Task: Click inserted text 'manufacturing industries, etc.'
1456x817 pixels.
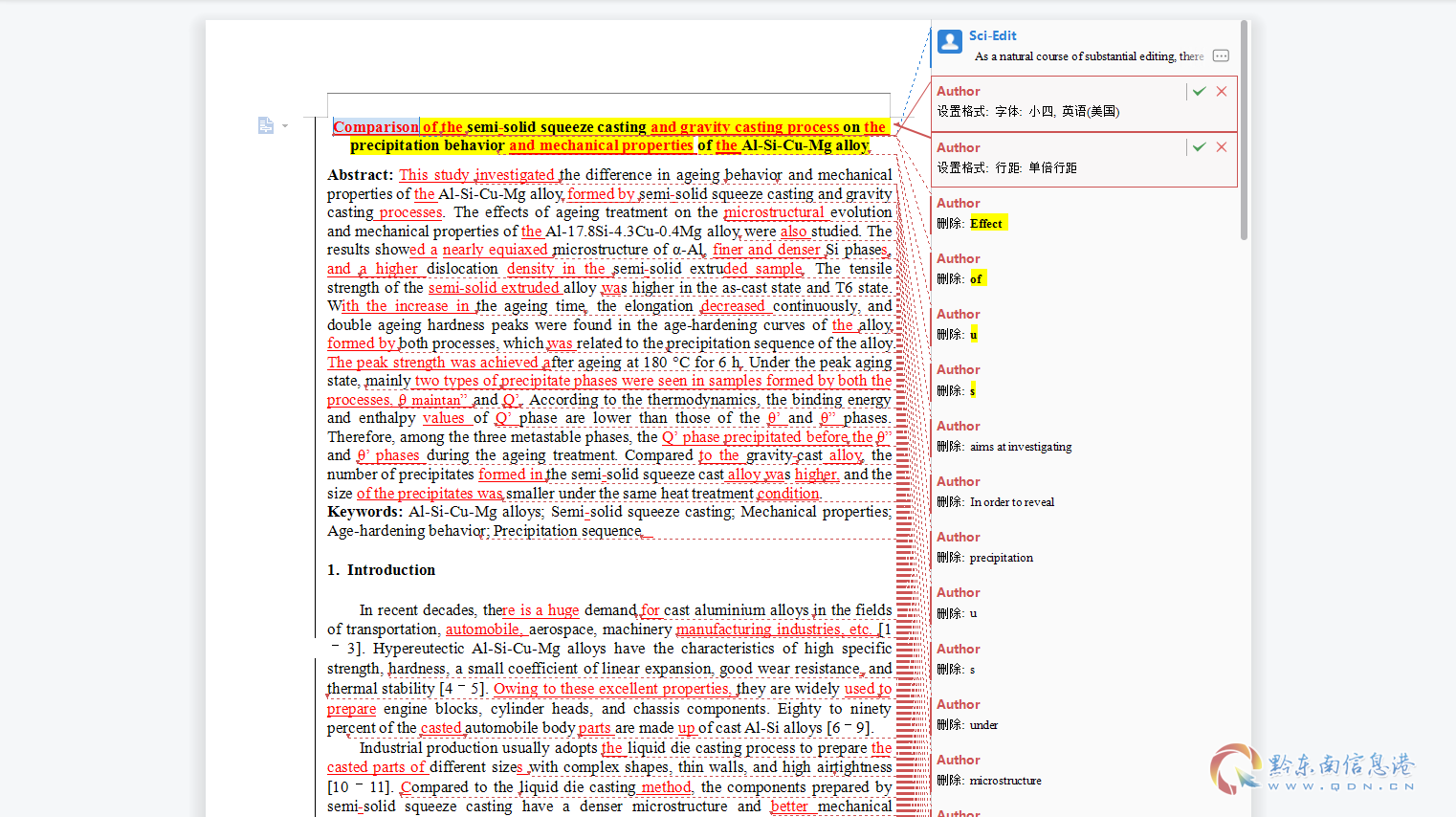Action: click(773, 629)
